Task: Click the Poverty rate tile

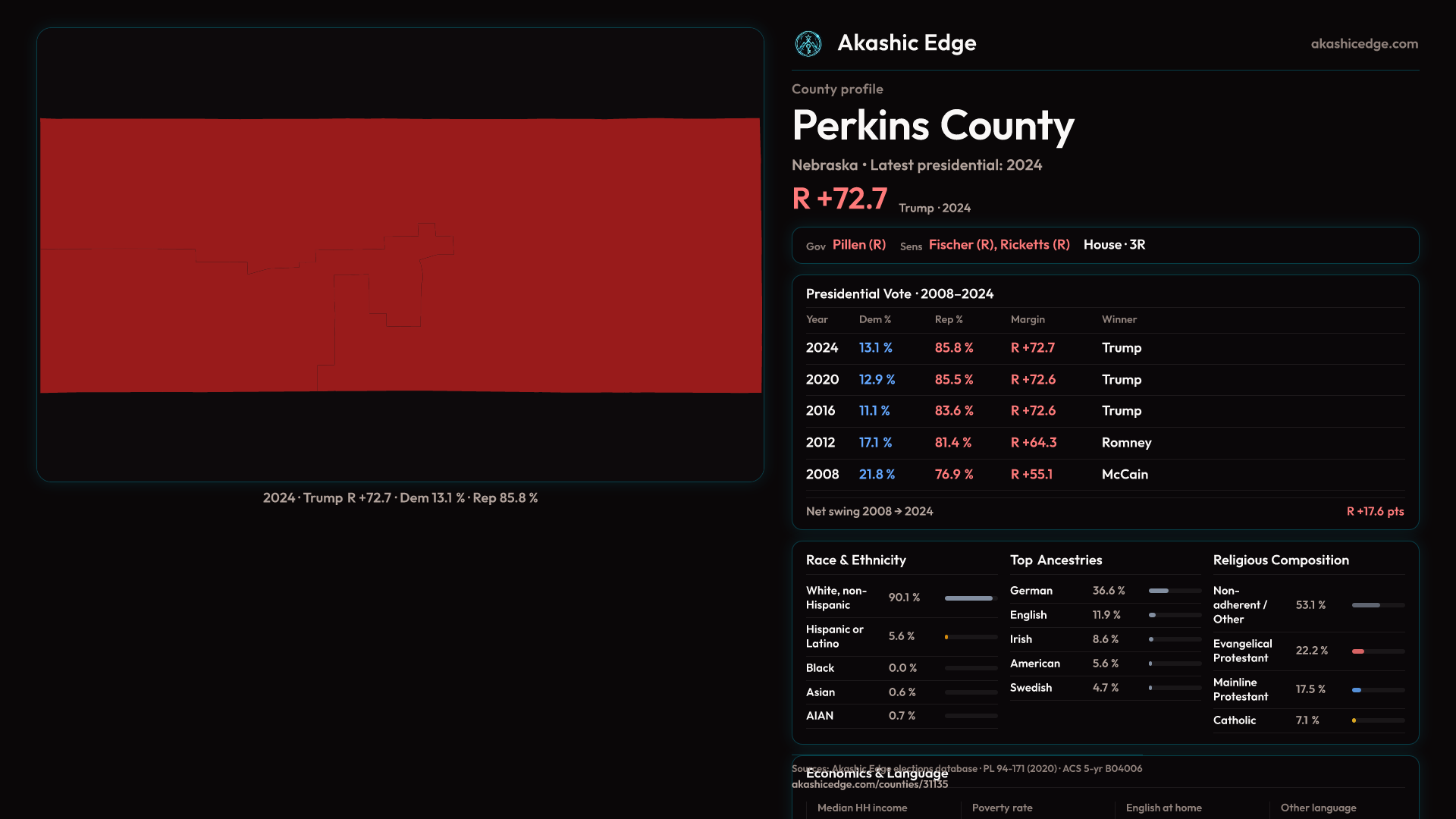Action: pos(1002,808)
